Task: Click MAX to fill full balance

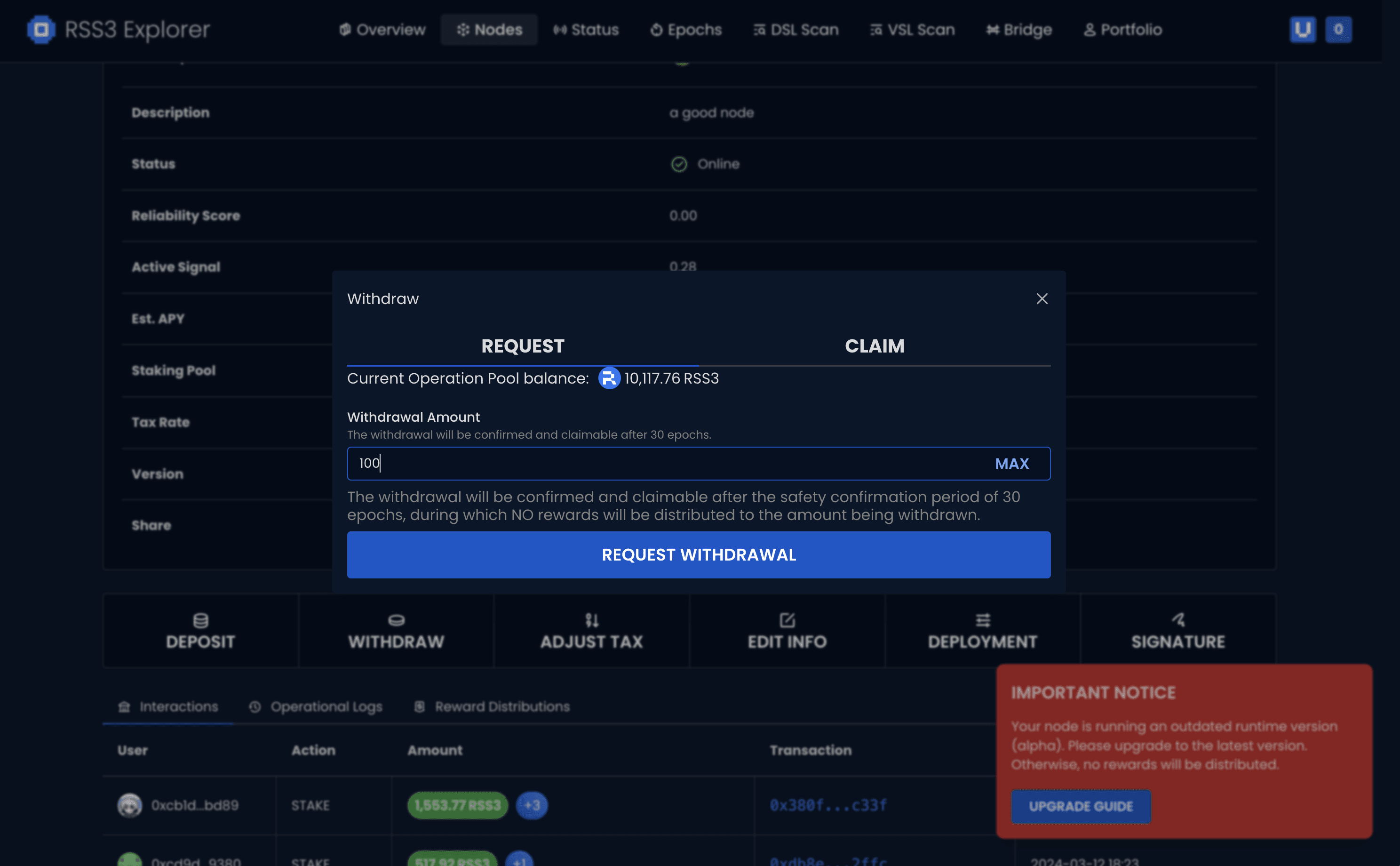Action: (1011, 463)
